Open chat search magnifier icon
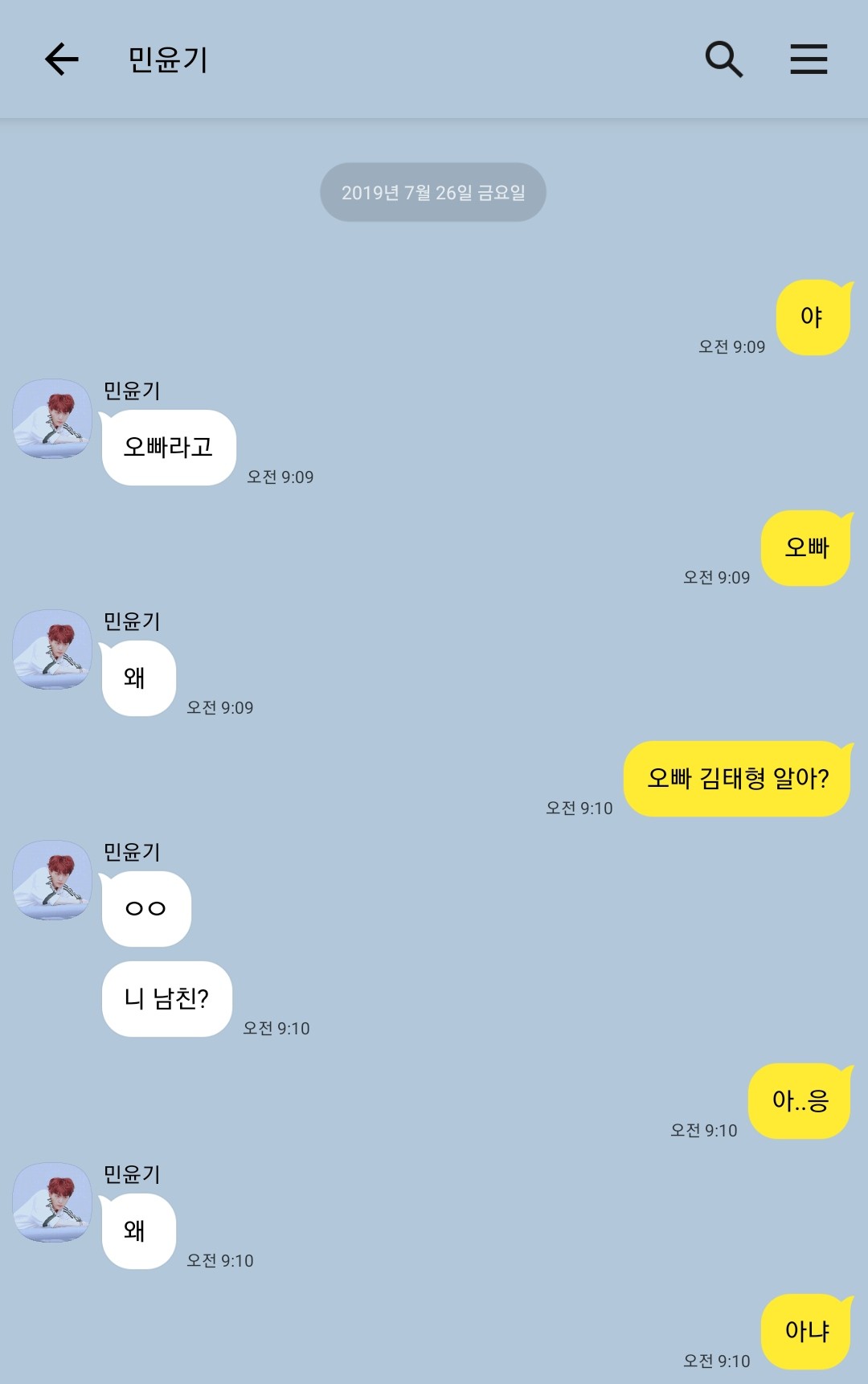Viewport: 868px width, 1384px height. point(723,59)
